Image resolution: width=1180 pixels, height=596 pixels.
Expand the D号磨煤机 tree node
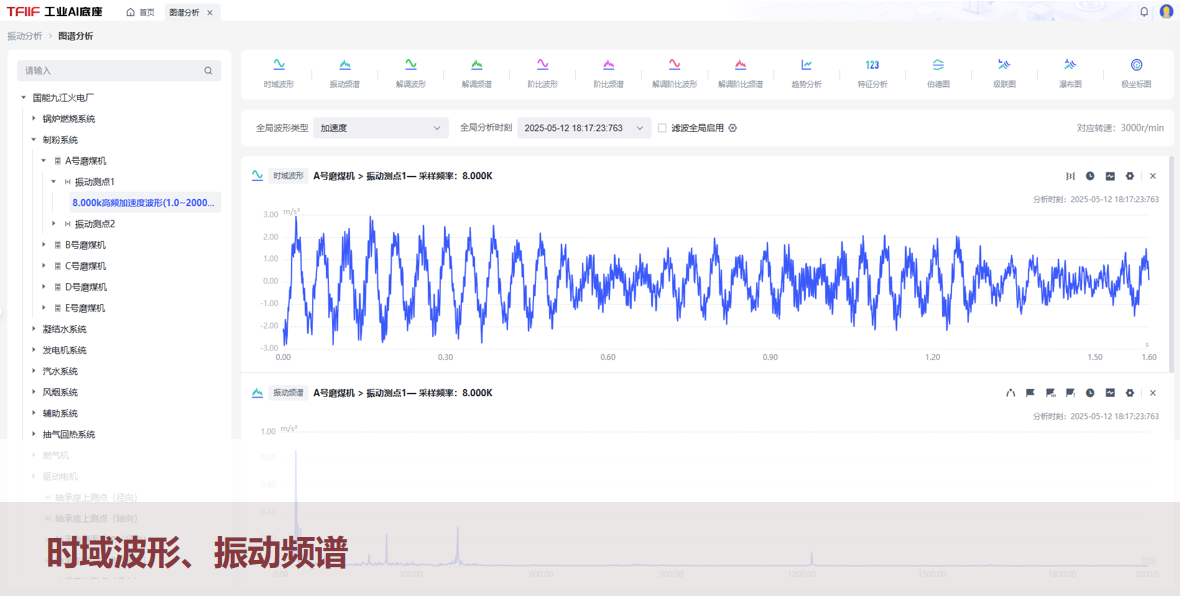pyautogui.click(x=44, y=287)
